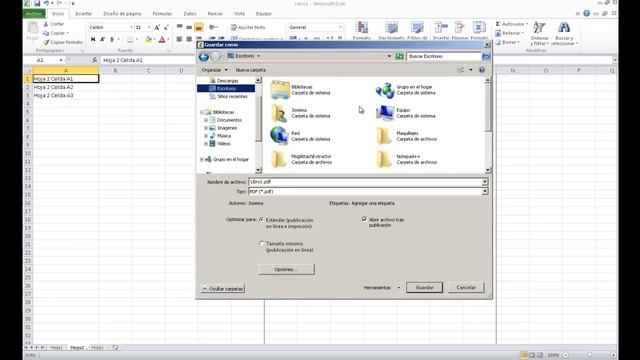This screenshot has width=640, height=360.
Task: Expand the Bibliotecas tree node
Action: click(x=202, y=112)
